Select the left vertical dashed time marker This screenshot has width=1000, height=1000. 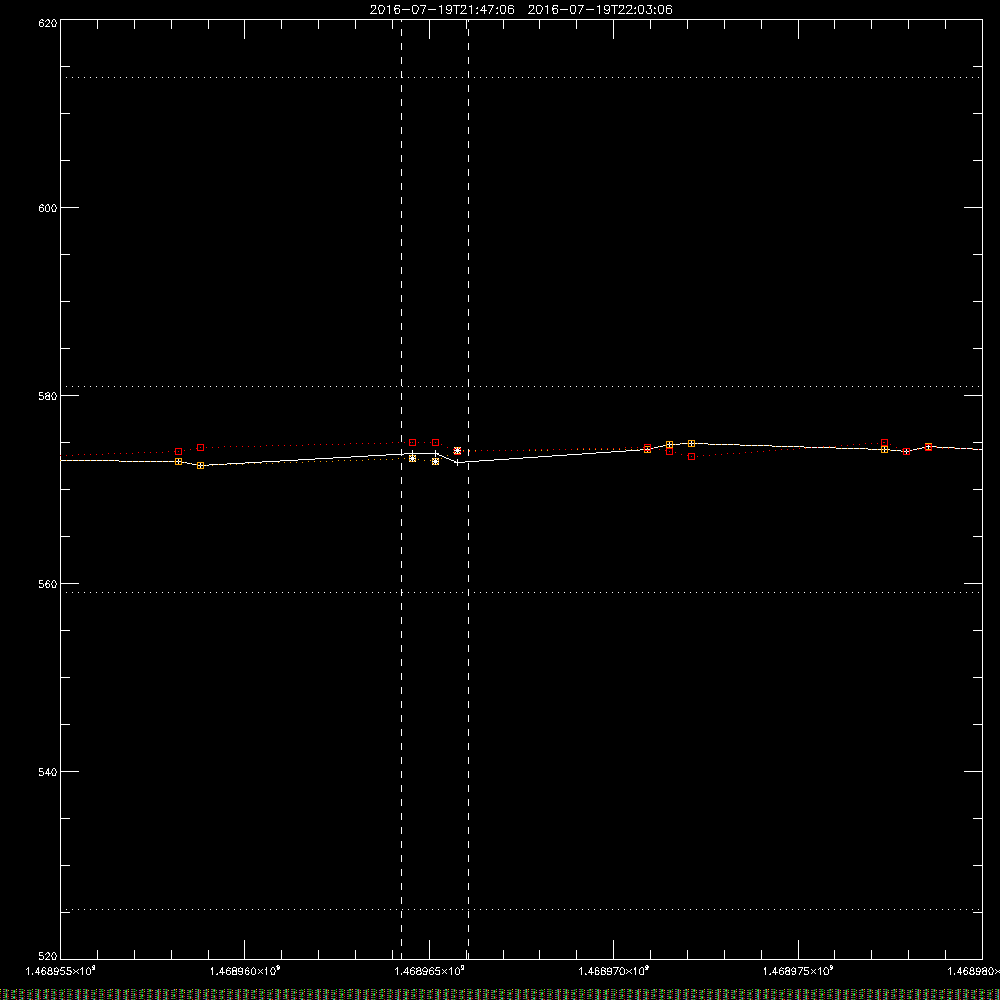click(x=401, y=489)
